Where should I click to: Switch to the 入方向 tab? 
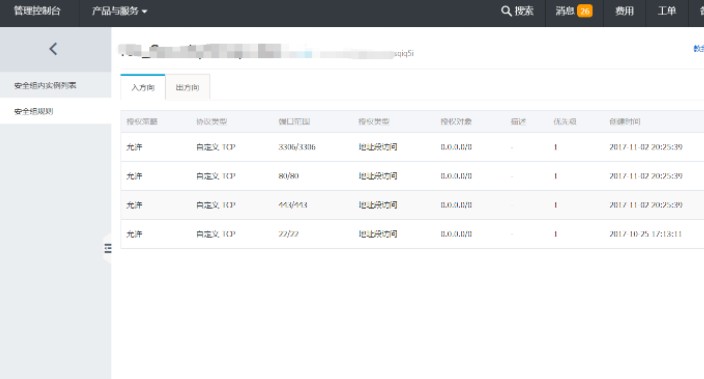143,87
